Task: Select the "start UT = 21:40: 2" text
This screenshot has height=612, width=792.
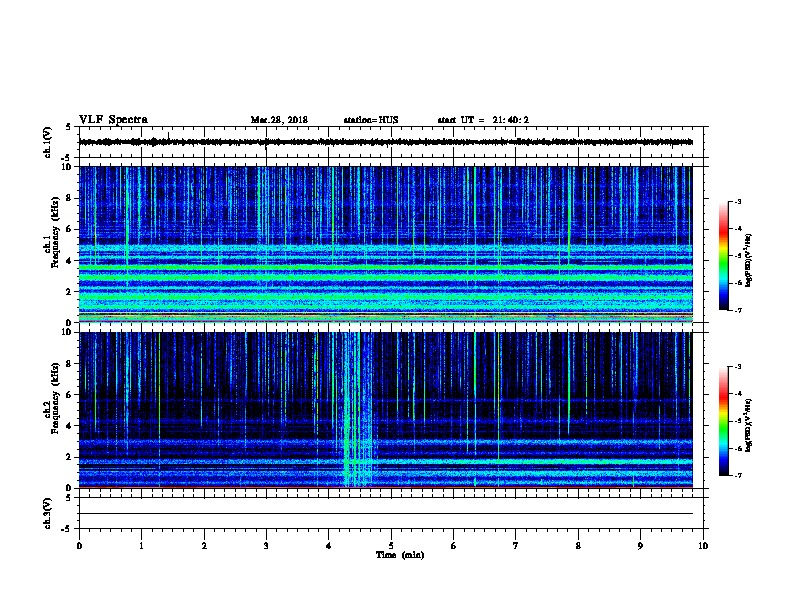Action: [483, 120]
